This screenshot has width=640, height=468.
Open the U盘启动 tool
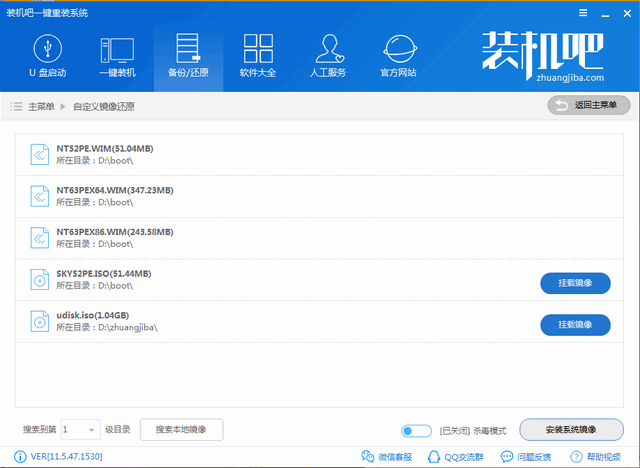(47, 56)
